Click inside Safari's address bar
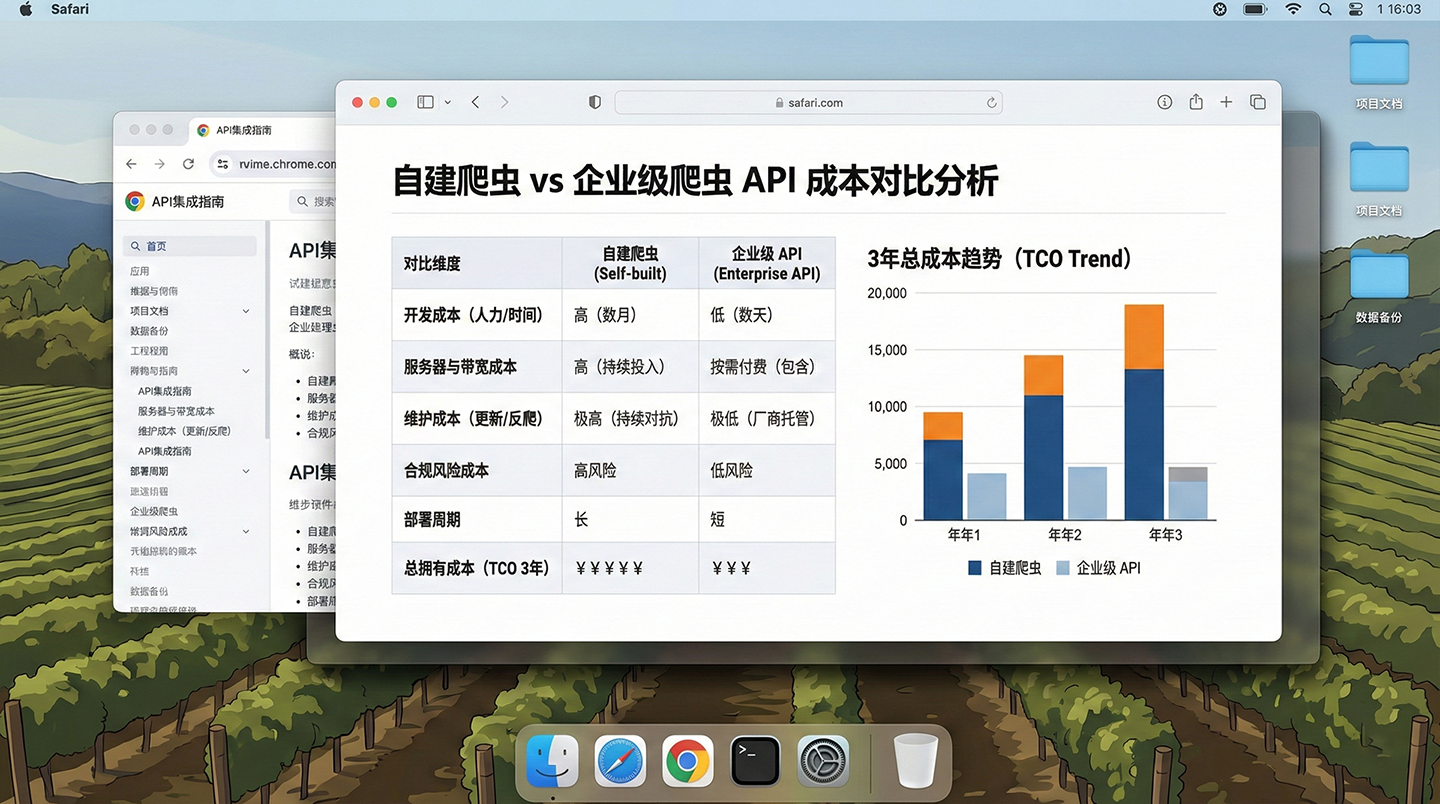 [x=808, y=102]
